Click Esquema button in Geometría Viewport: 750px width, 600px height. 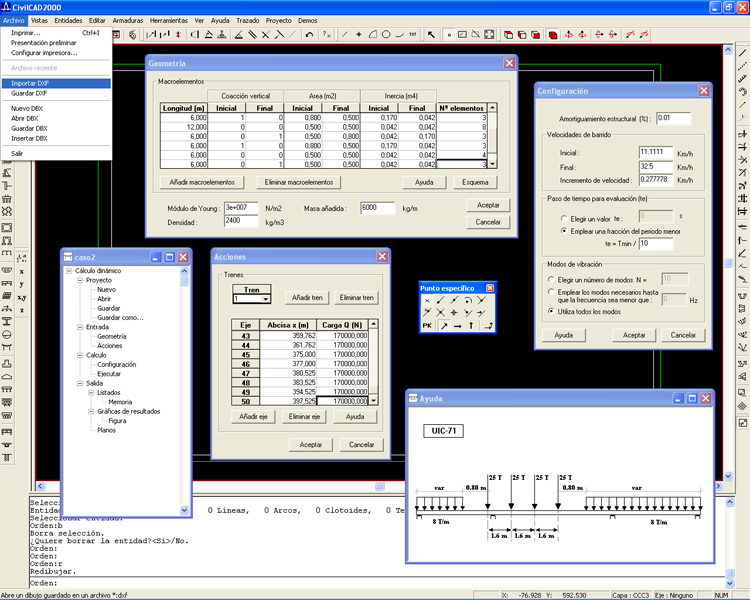475,182
